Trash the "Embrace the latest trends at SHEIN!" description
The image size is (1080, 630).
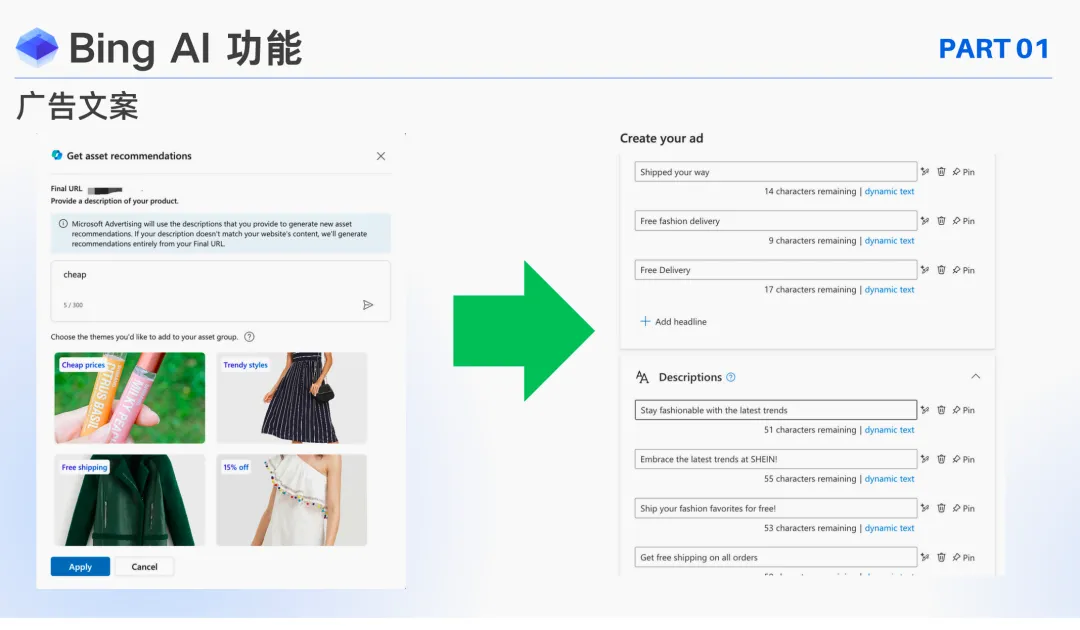click(941, 459)
